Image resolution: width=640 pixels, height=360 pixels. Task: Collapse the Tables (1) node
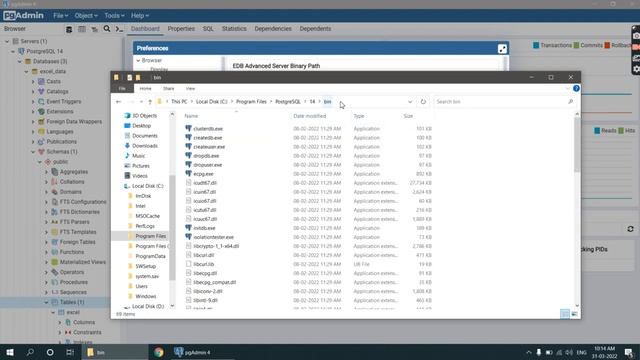pos(47,302)
